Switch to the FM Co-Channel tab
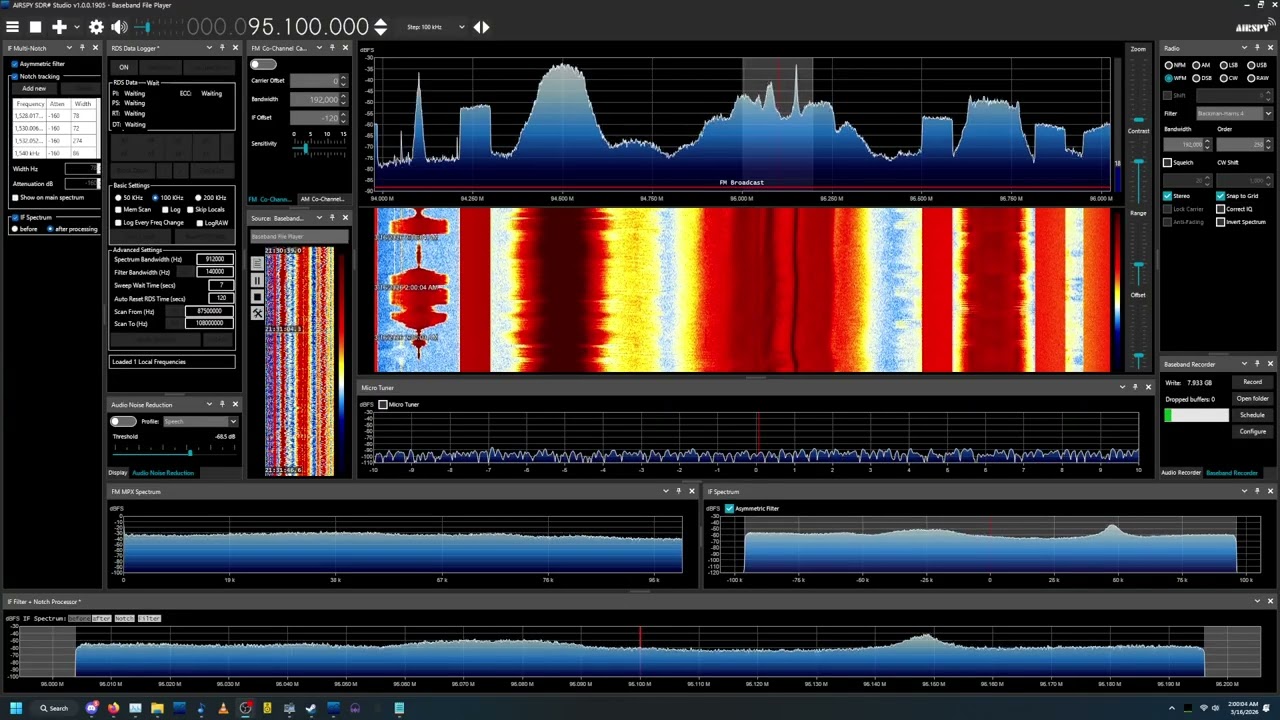The width and height of the screenshot is (1280, 720). pos(270,199)
